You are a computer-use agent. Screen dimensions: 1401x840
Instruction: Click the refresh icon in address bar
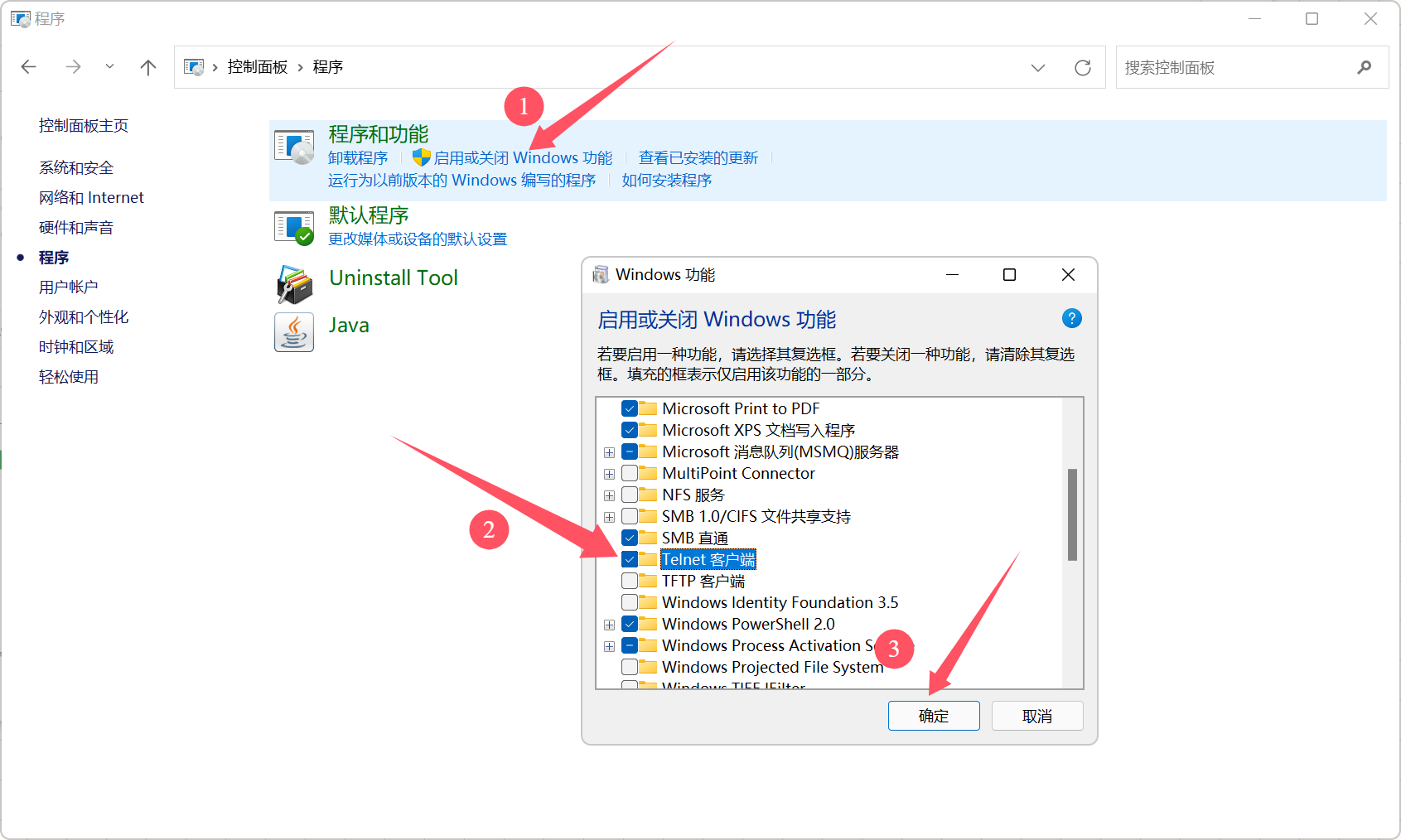tap(1082, 68)
